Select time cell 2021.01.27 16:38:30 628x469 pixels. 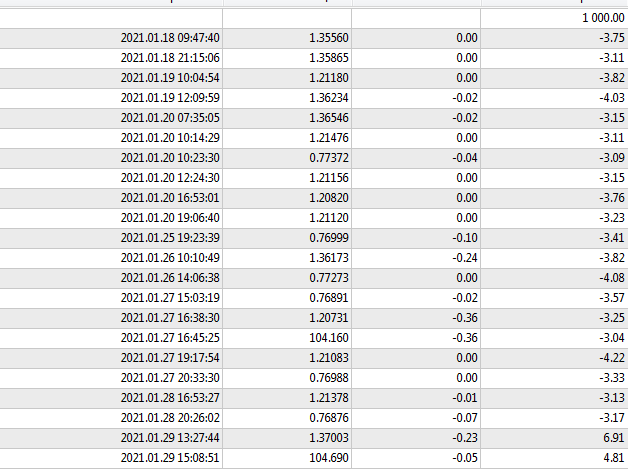click(170, 318)
